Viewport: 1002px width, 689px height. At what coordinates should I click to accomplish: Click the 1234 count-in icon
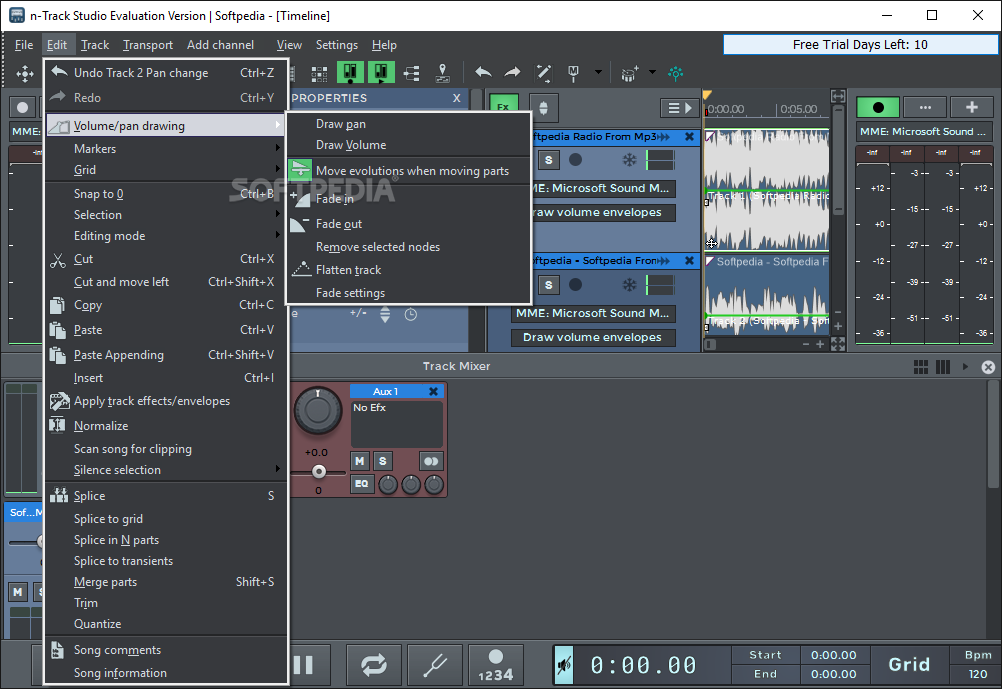[496, 665]
